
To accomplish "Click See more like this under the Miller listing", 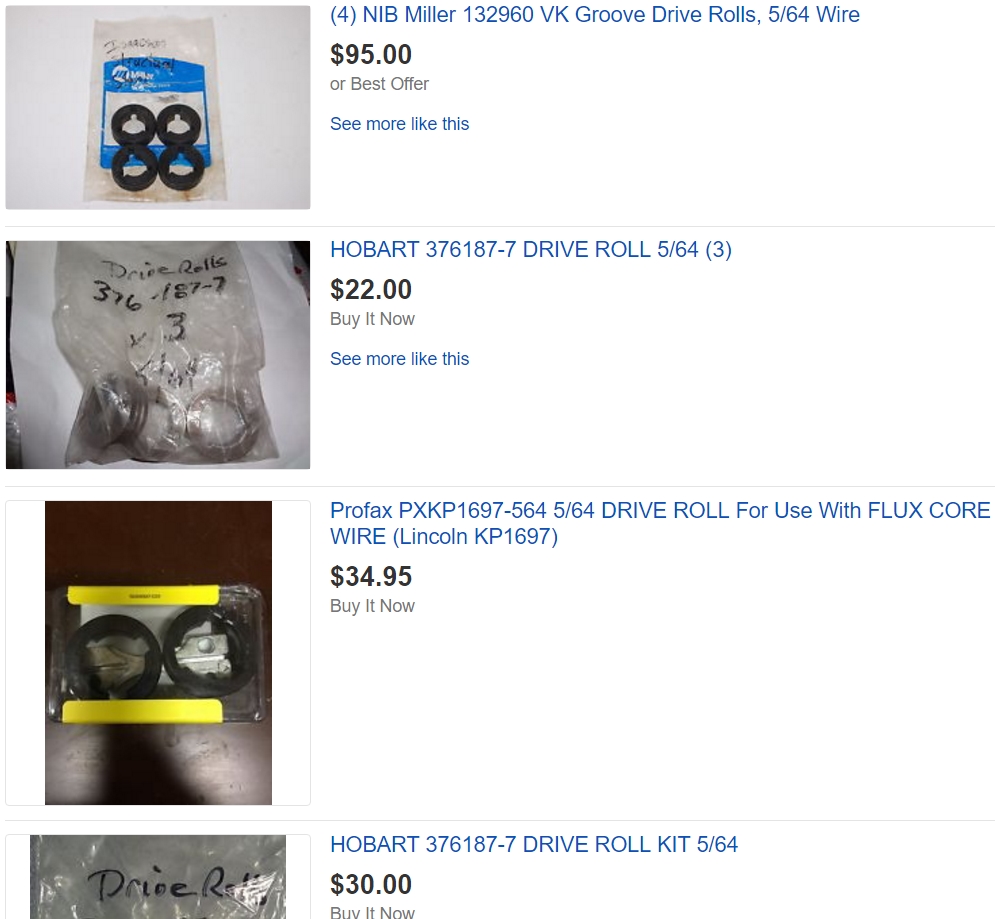I will click(x=399, y=124).
